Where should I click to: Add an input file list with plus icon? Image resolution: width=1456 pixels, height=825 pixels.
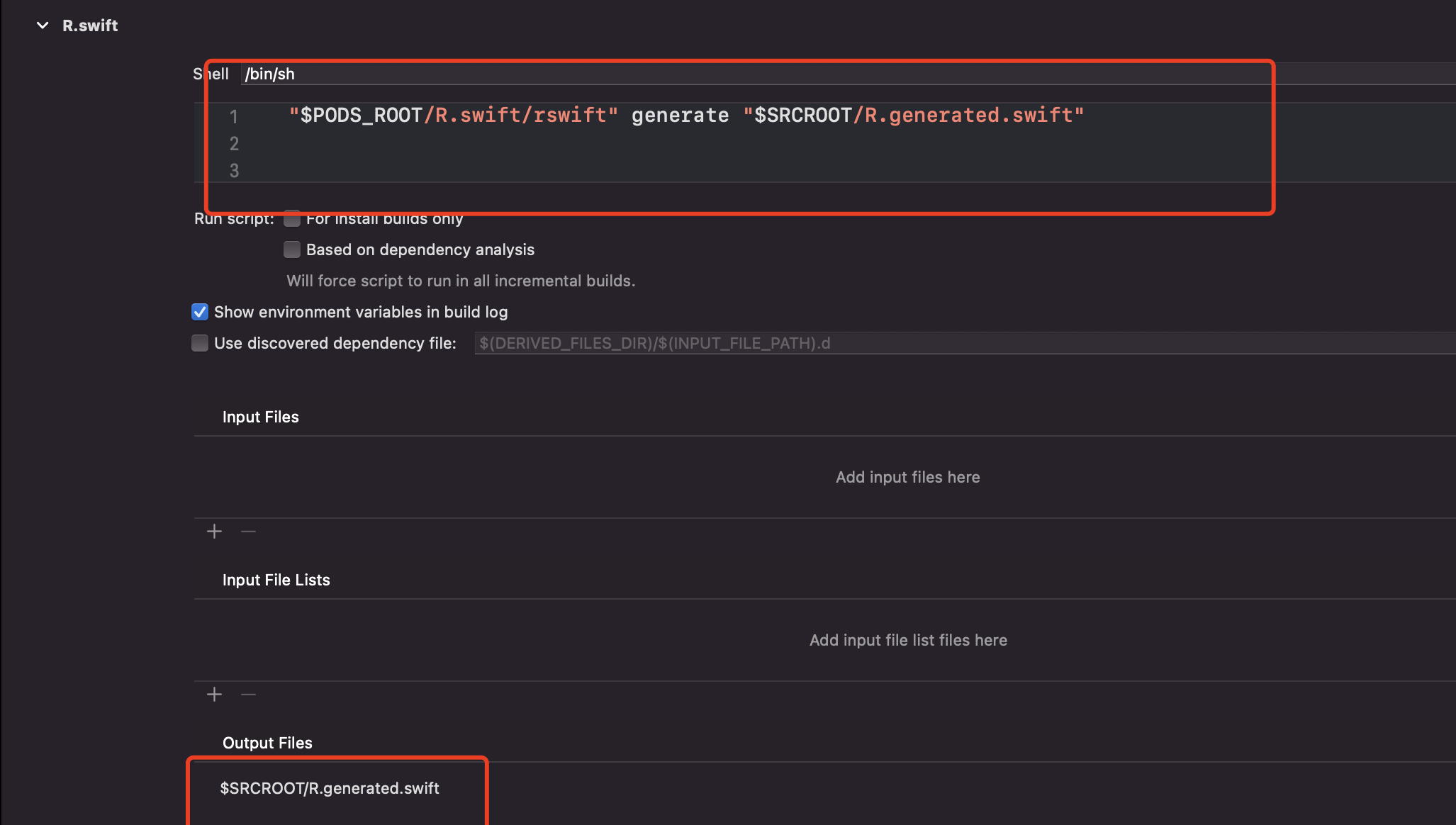(x=214, y=695)
